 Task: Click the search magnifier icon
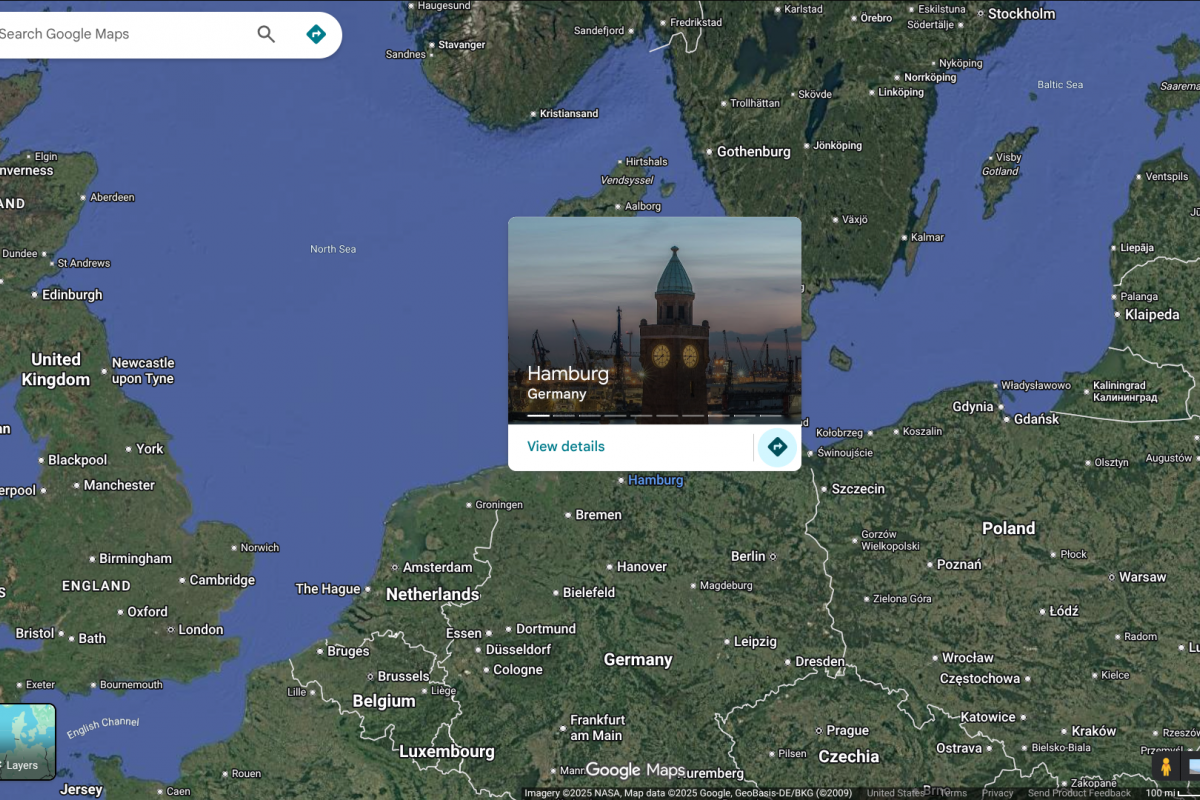click(266, 33)
